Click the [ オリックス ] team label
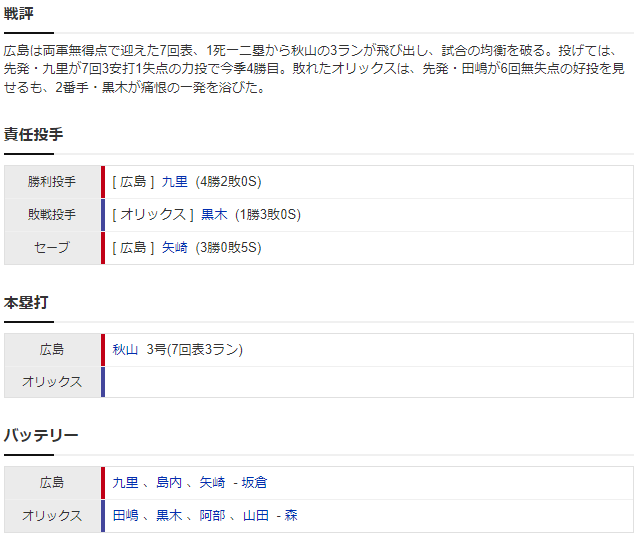Screen dimensions: 640x540 [153, 215]
